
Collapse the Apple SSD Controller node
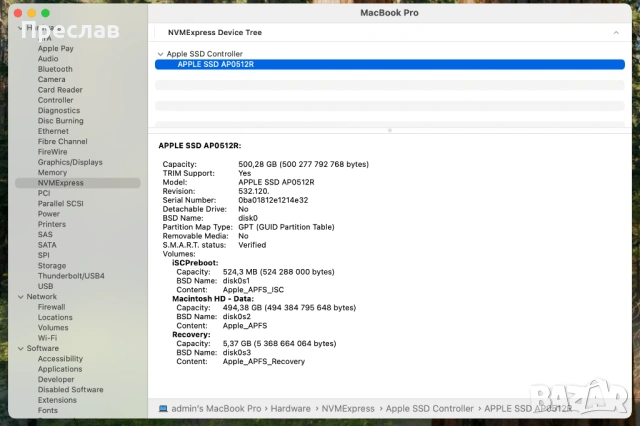pyautogui.click(x=160, y=54)
